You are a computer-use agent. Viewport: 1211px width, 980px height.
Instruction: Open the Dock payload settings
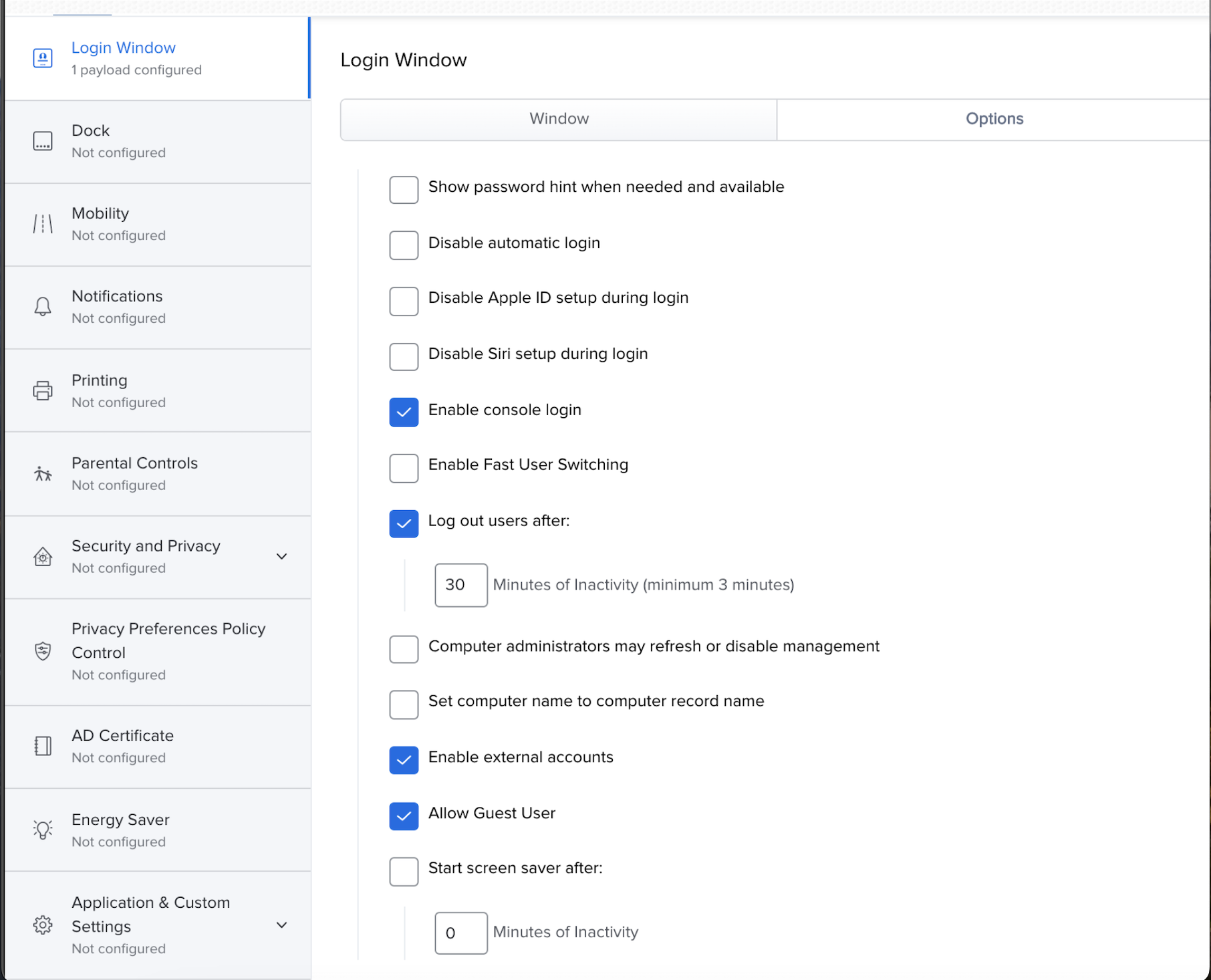158,142
